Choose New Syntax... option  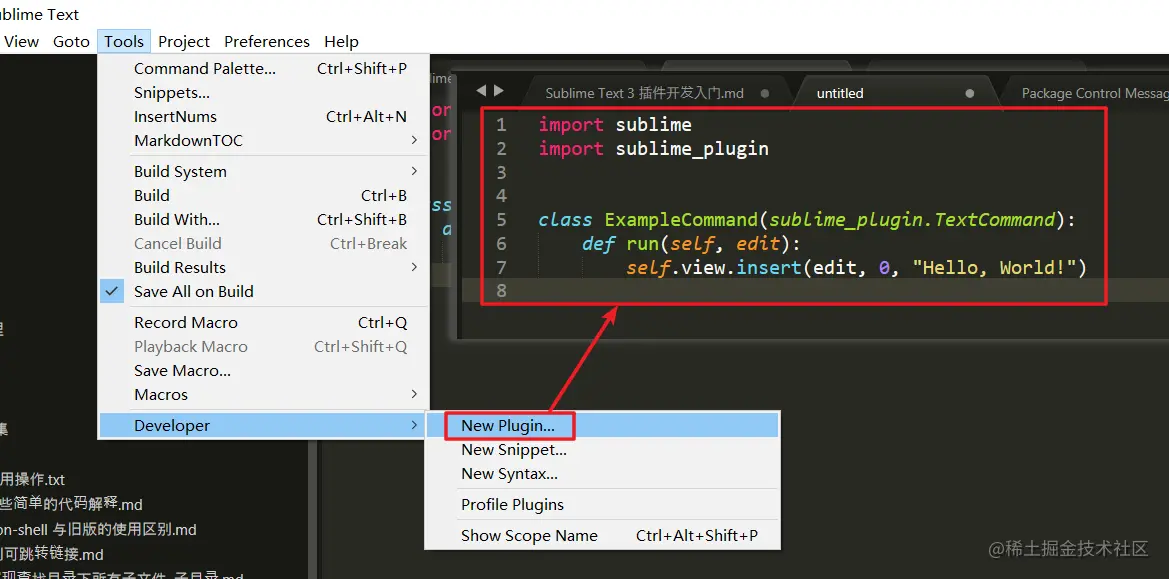602,473
